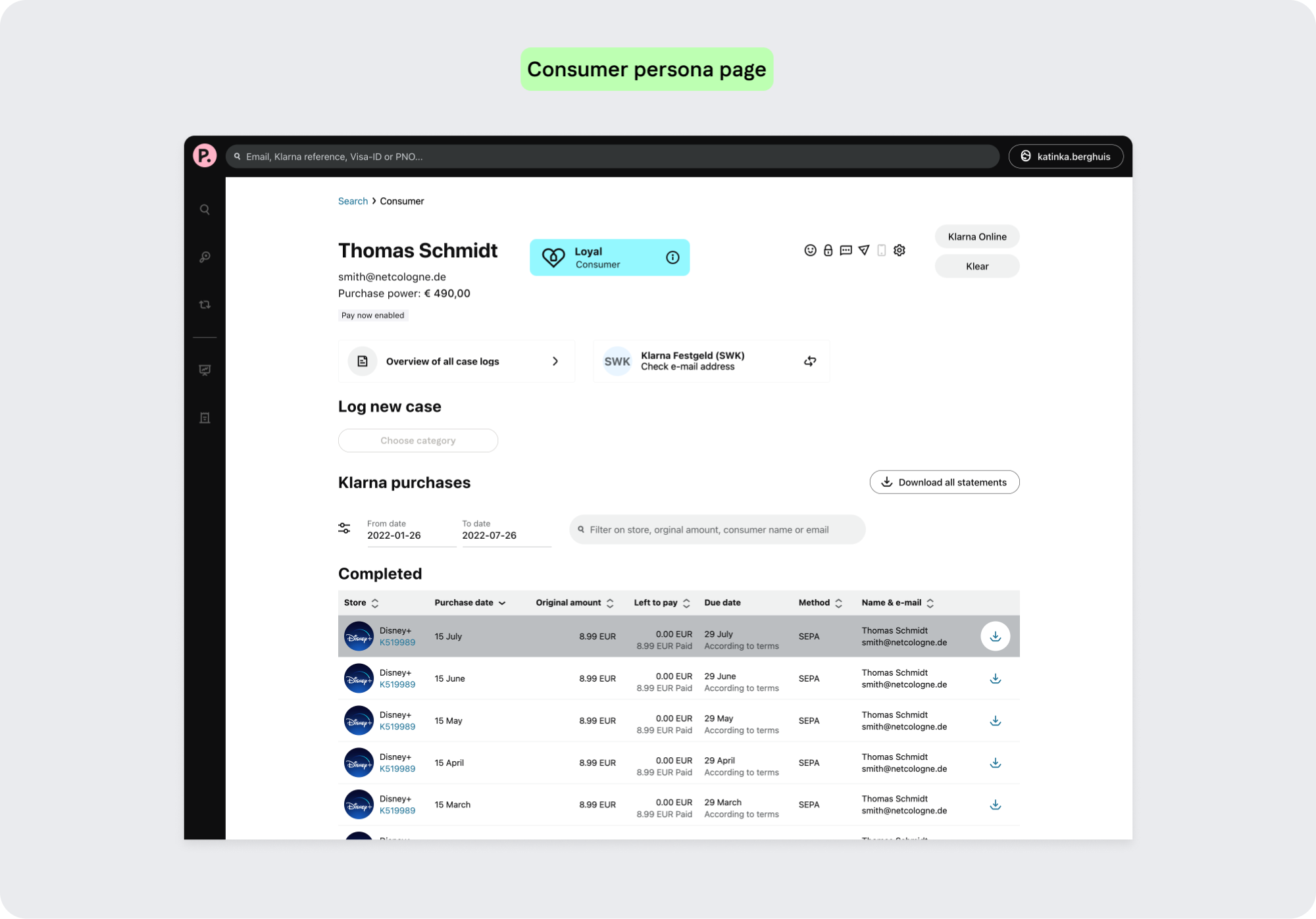Click the Disney+ logo in the 15 July row
This screenshot has width=1316, height=919.
coord(359,636)
